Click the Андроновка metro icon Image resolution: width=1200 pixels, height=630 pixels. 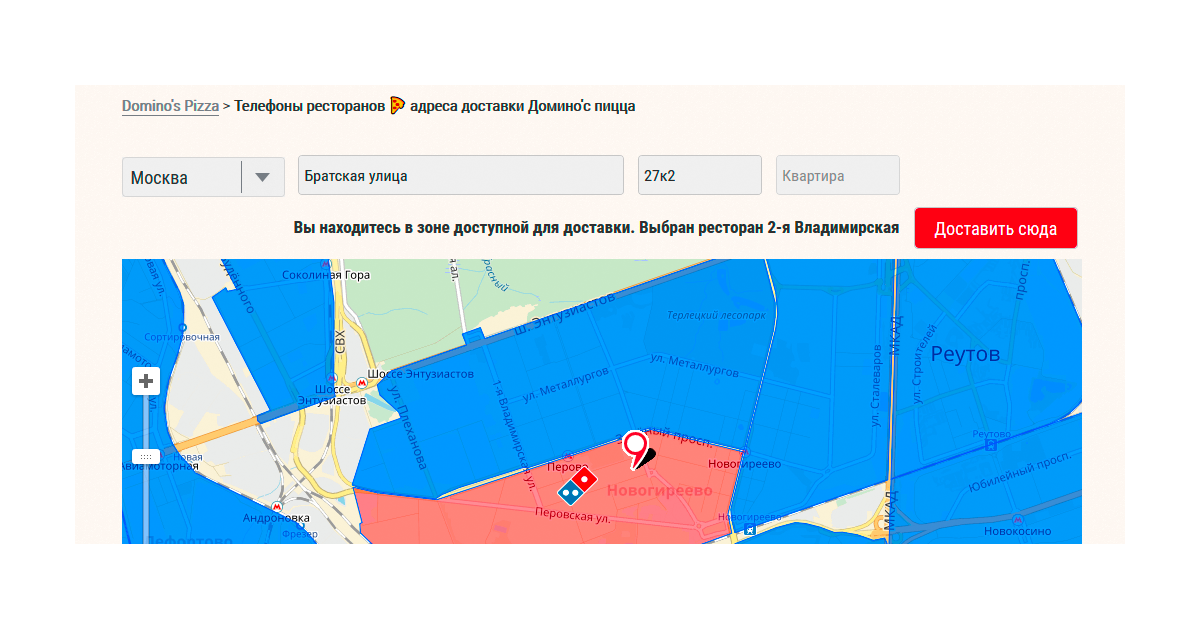point(277,507)
